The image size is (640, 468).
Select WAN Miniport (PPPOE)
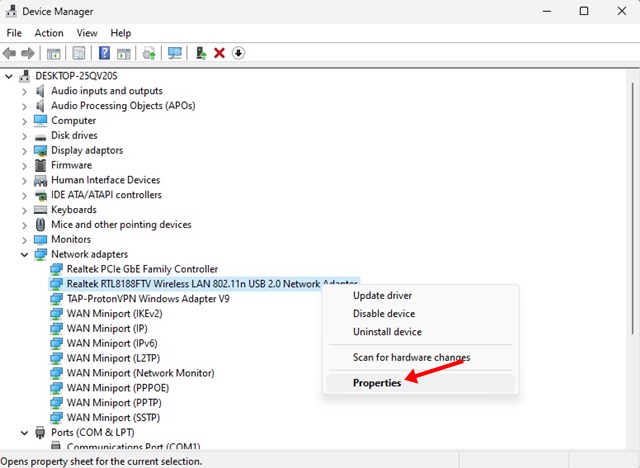(x=118, y=388)
